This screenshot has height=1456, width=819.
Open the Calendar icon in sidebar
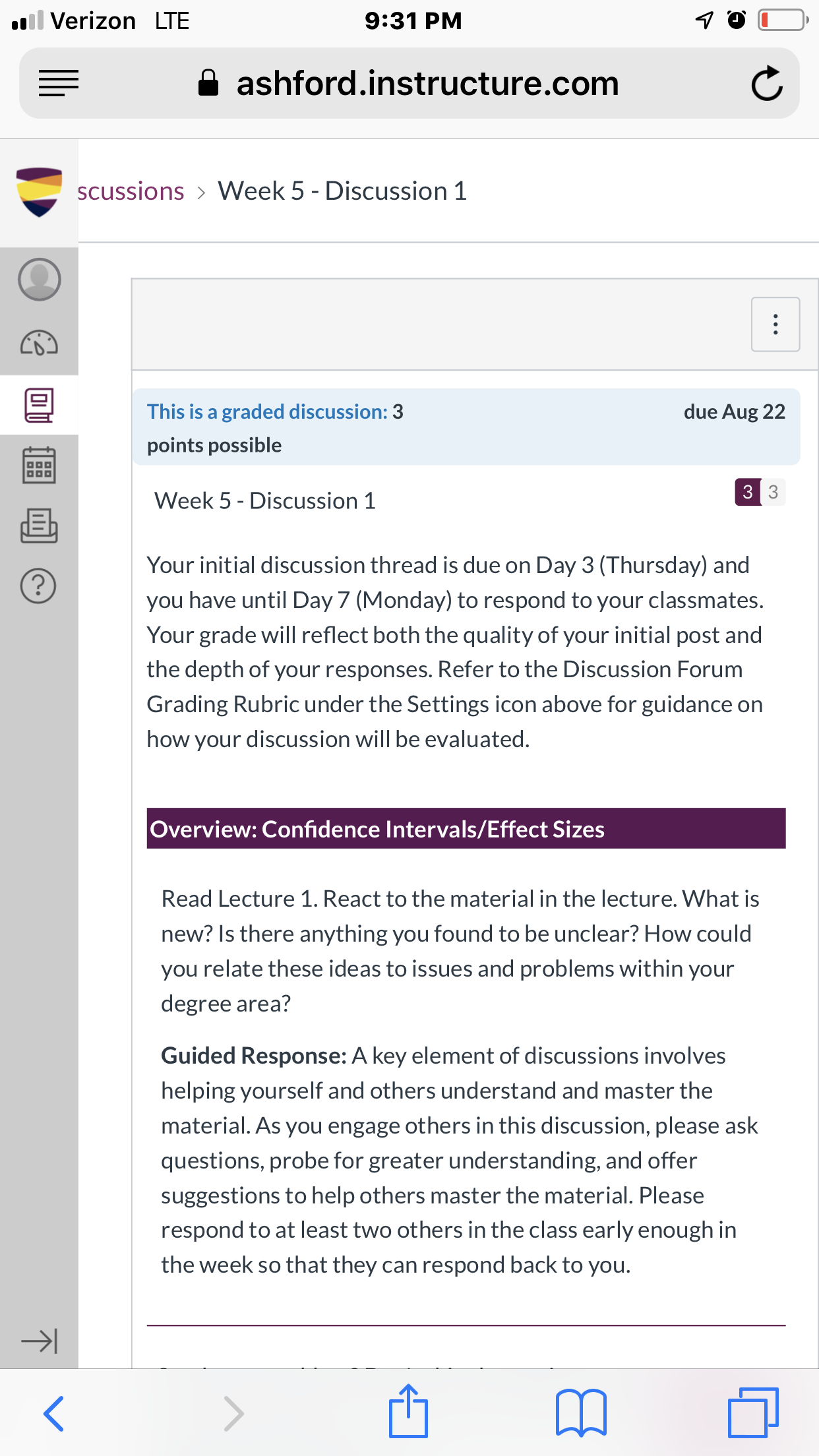(39, 466)
